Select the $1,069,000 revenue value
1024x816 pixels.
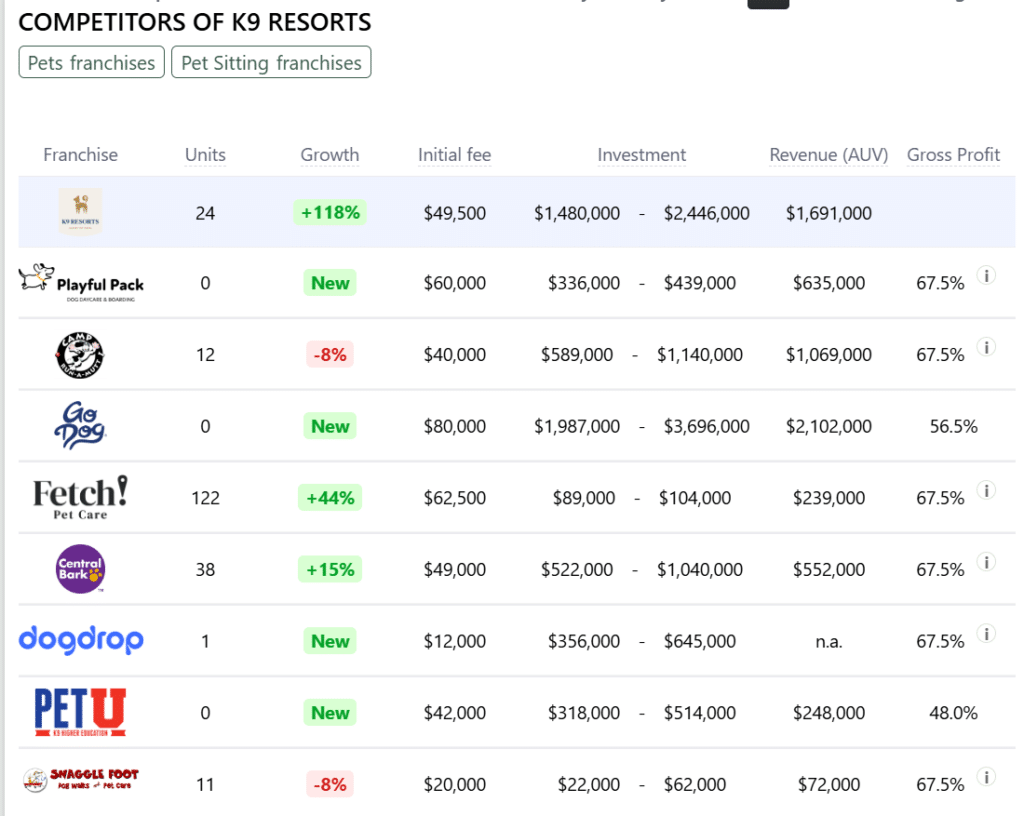829,354
